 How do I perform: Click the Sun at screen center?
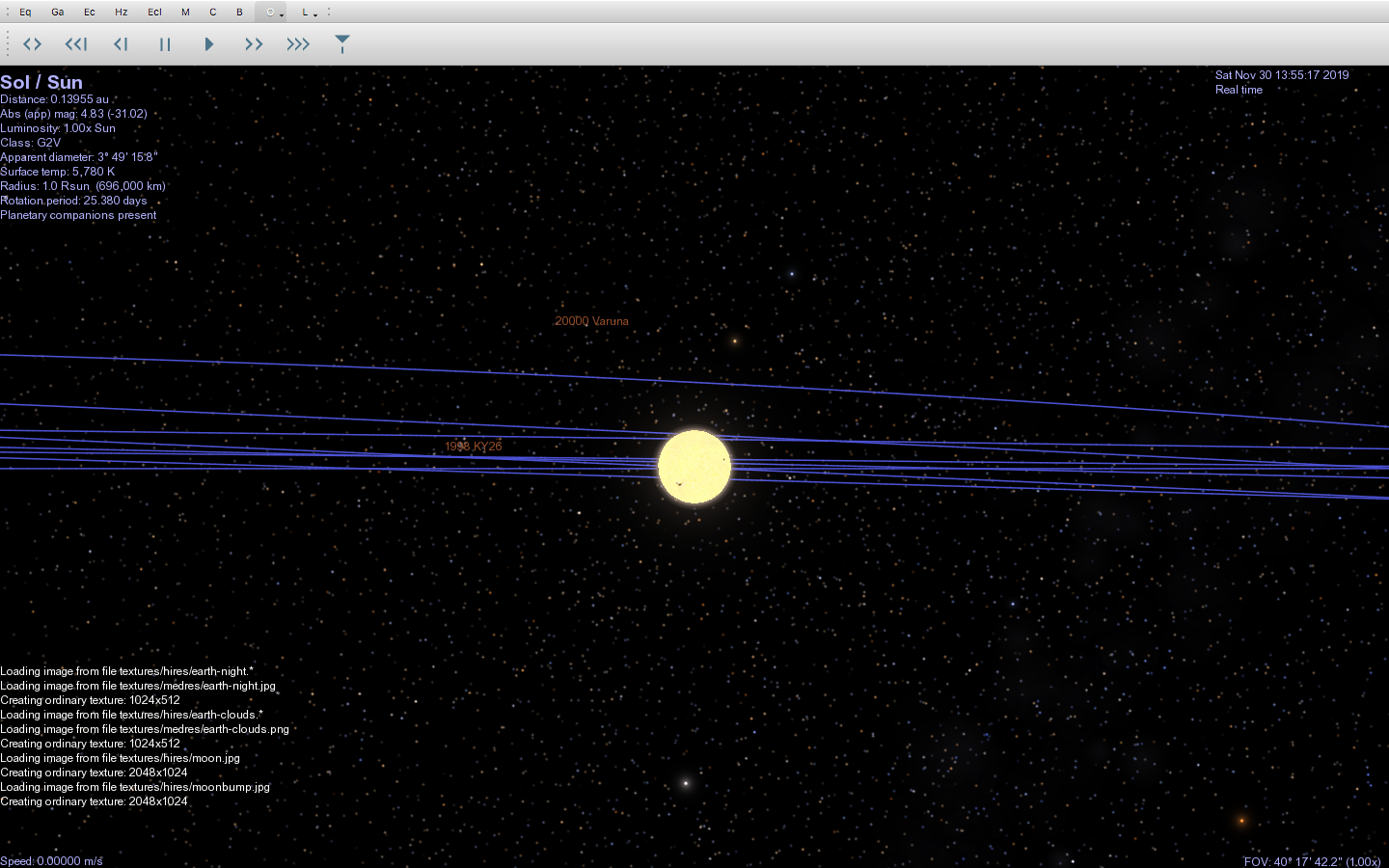pyautogui.click(x=694, y=467)
